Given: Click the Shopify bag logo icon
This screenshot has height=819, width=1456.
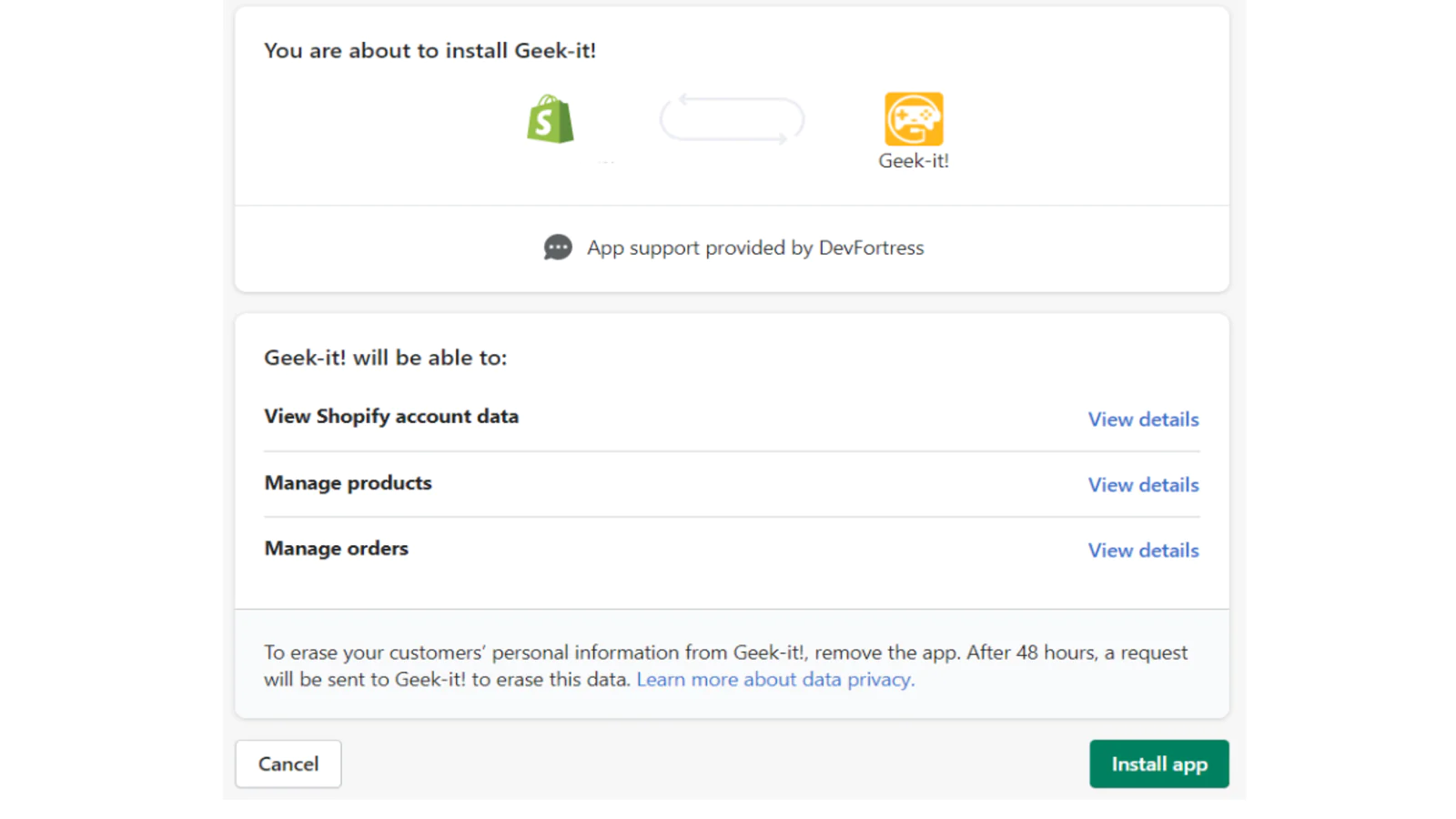Looking at the screenshot, I should point(551,119).
